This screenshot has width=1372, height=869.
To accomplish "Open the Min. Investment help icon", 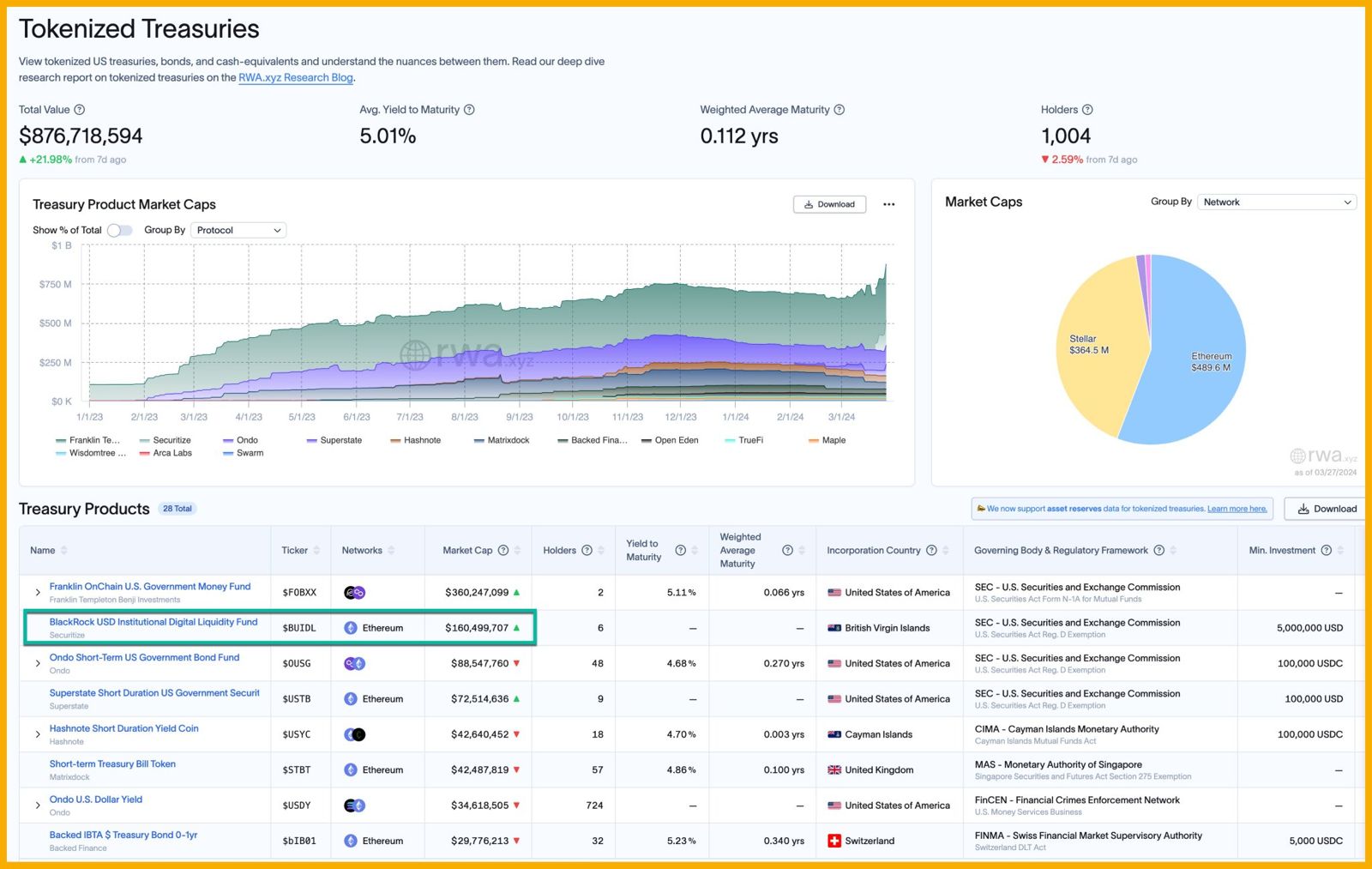I will pyautogui.click(x=1327, y=551).
